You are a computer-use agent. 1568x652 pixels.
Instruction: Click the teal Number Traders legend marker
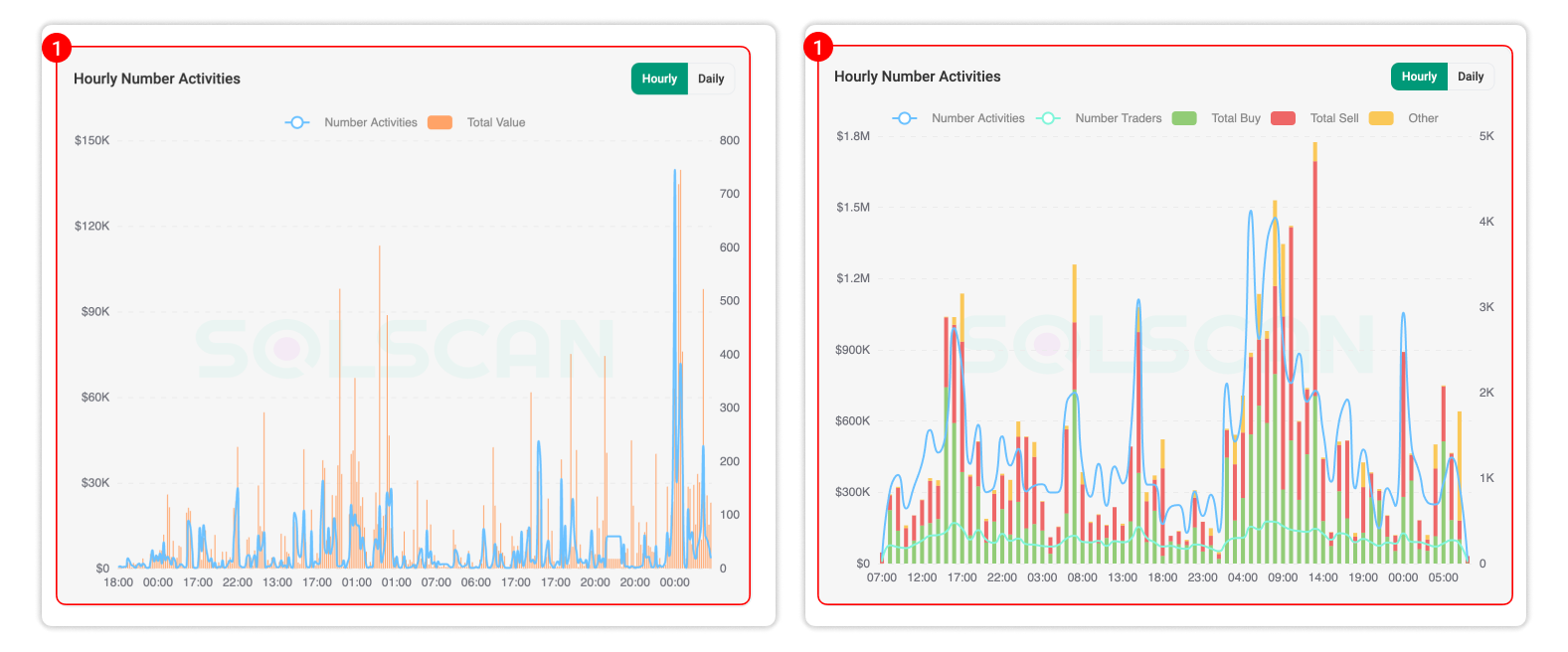tap(1048, 118)
